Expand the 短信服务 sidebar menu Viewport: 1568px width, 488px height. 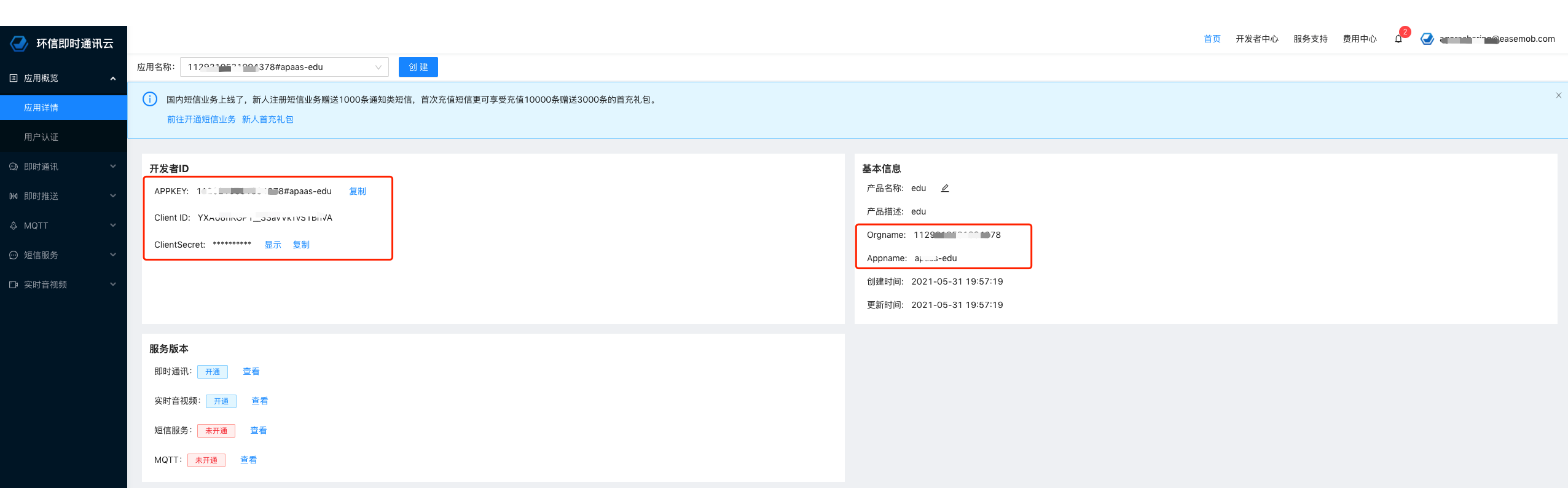point(113,255)
